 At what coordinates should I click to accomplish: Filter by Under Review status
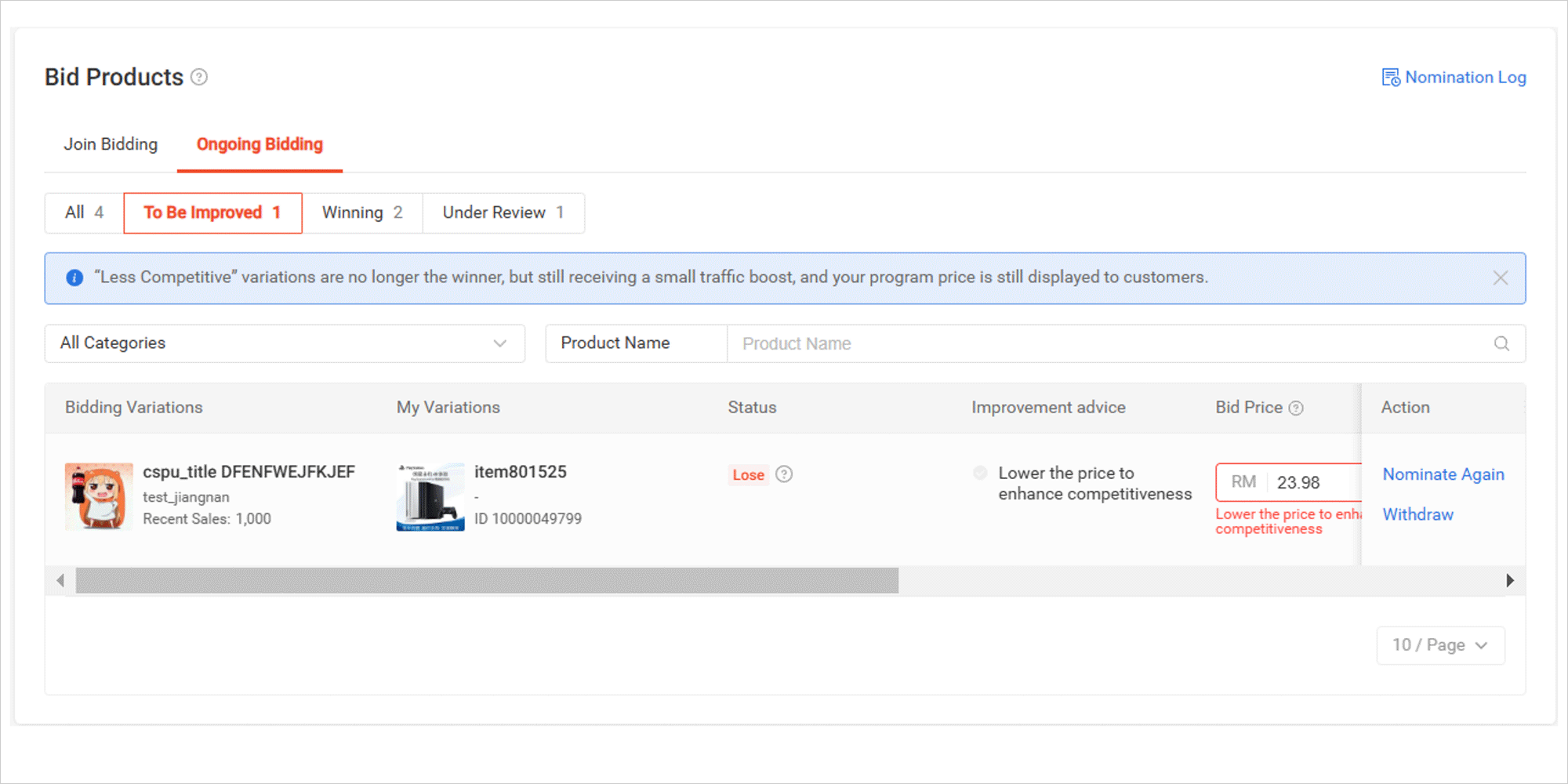[503, 212]
